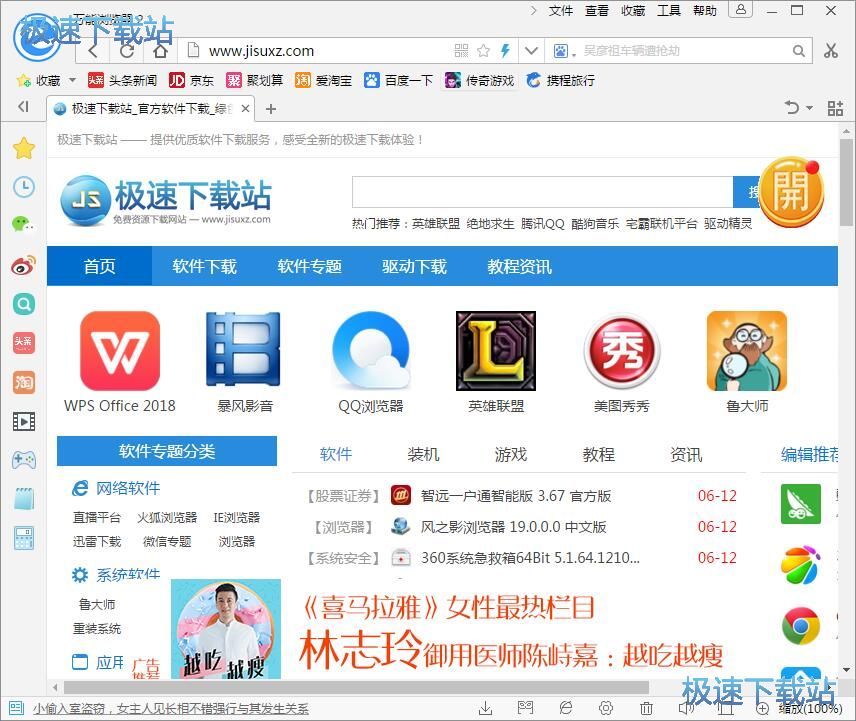Open the 爱淘宝 bookmark
Viewport: 856px width, 721px height.
pyautogui.click(x=323, y=80)
